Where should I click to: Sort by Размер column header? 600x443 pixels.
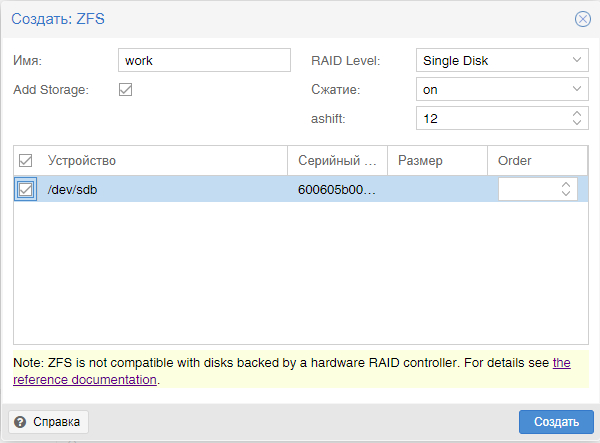click(x=437, y=161)
